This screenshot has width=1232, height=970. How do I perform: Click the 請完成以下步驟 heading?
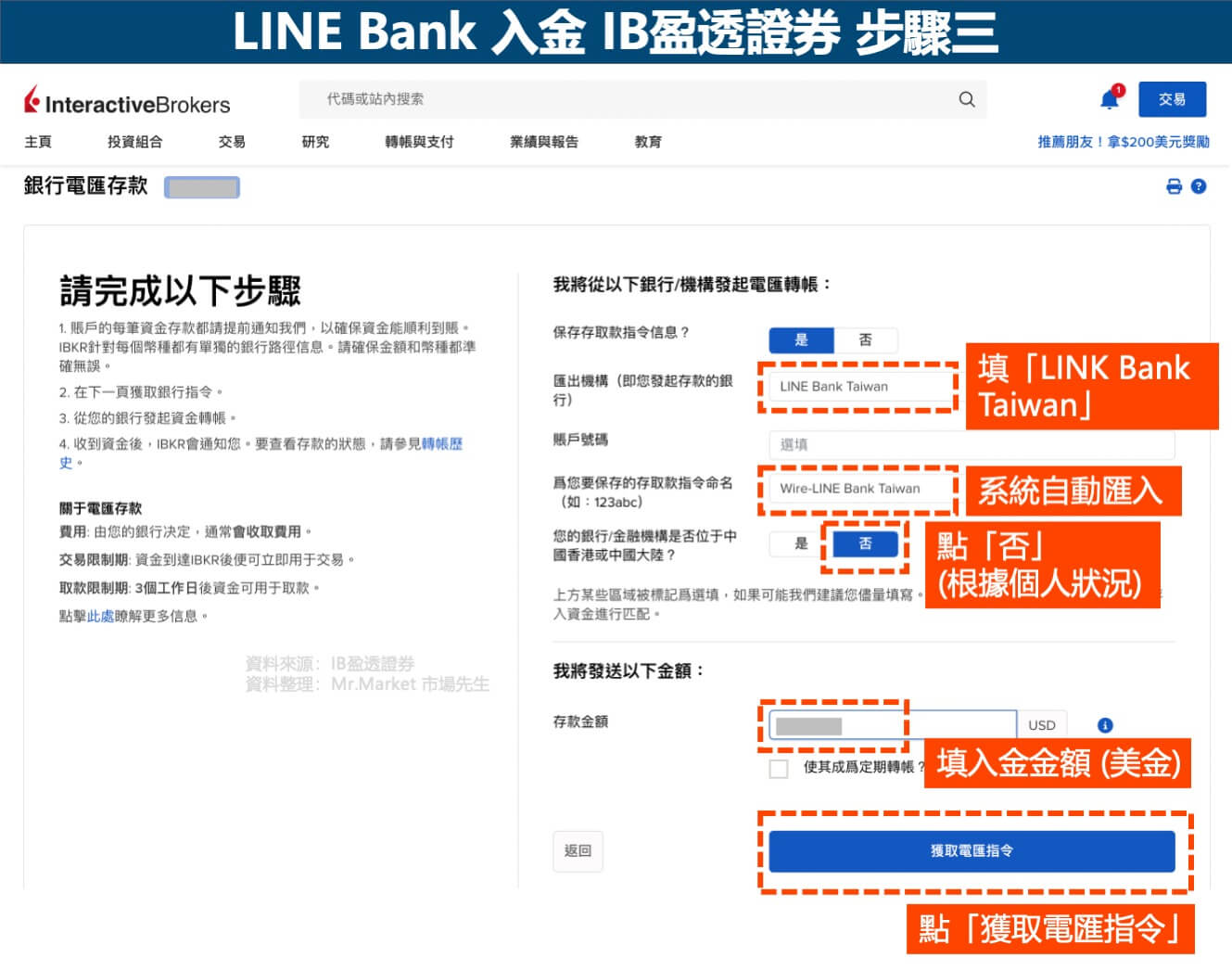(180, 291)
